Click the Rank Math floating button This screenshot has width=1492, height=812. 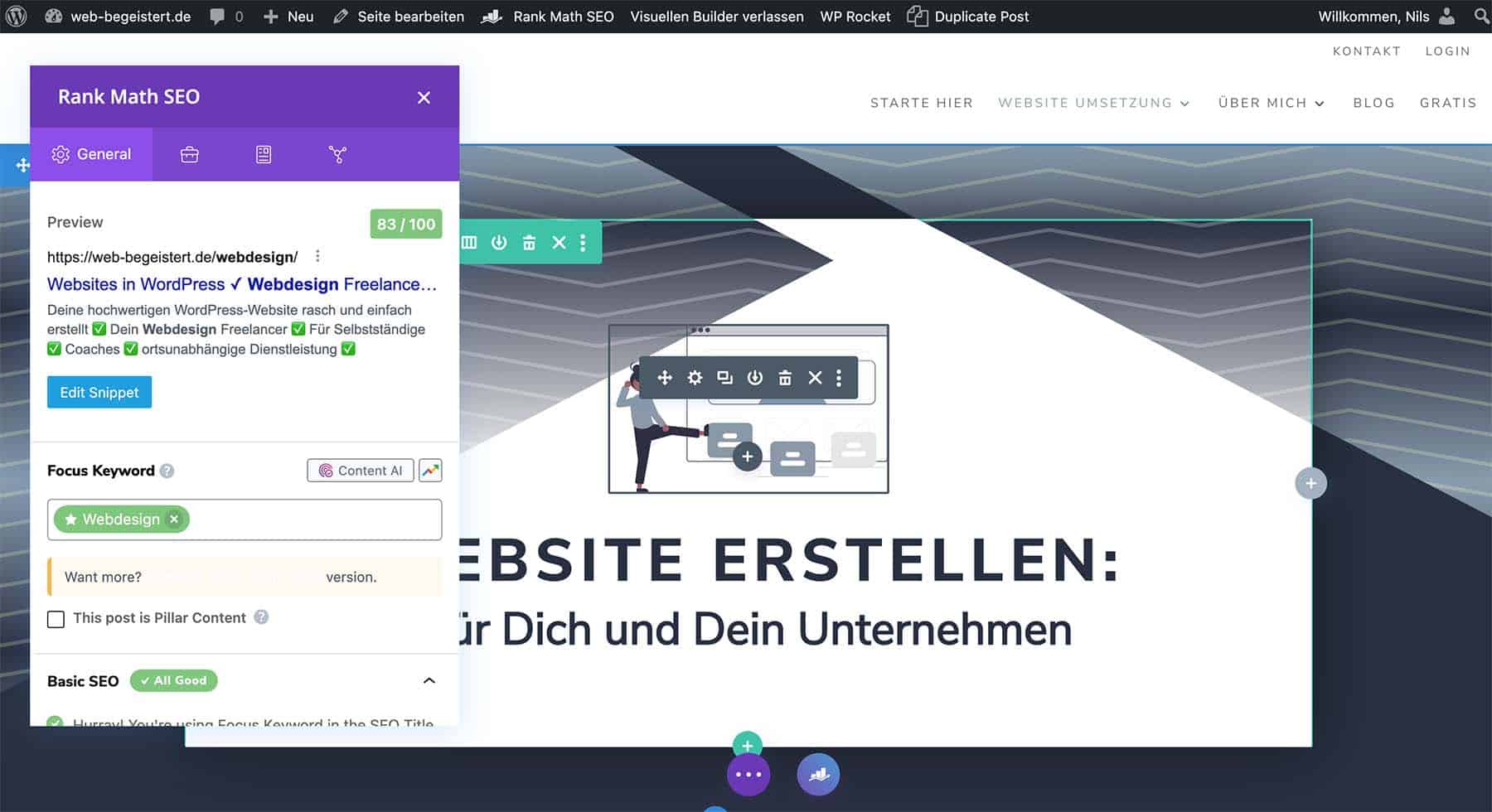pos(818,775)
